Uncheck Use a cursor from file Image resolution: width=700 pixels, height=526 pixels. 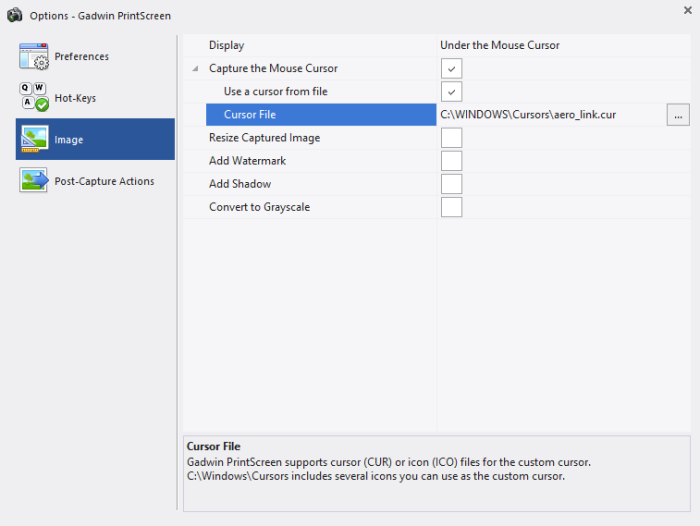coord(451,92)
